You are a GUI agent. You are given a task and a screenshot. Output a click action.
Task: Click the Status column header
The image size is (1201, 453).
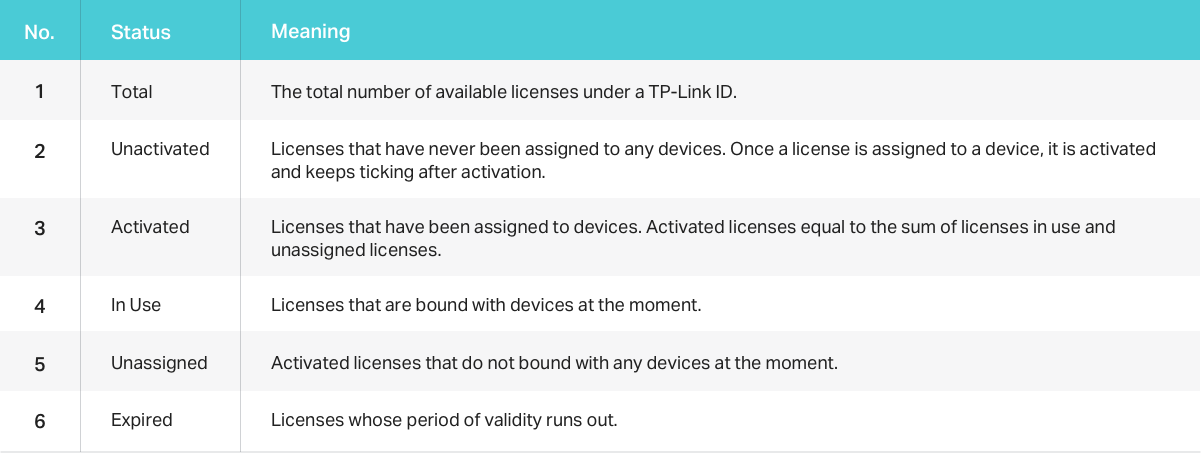[141, 32]
